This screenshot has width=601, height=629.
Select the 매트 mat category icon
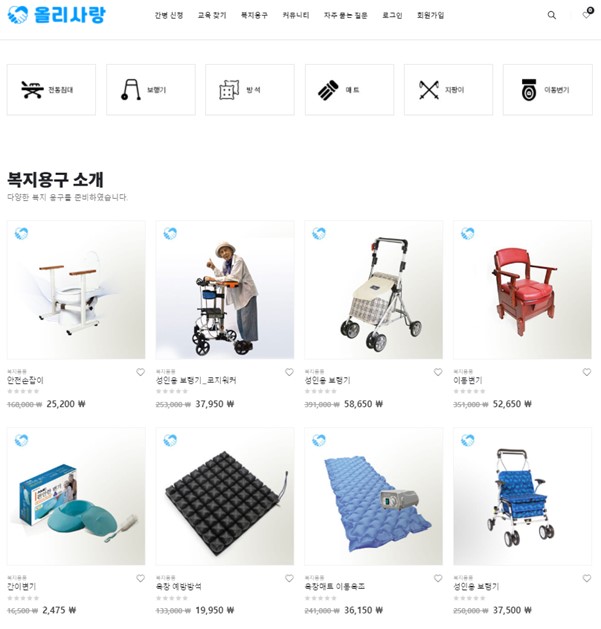pyautogui.click(x=328, y=90)
